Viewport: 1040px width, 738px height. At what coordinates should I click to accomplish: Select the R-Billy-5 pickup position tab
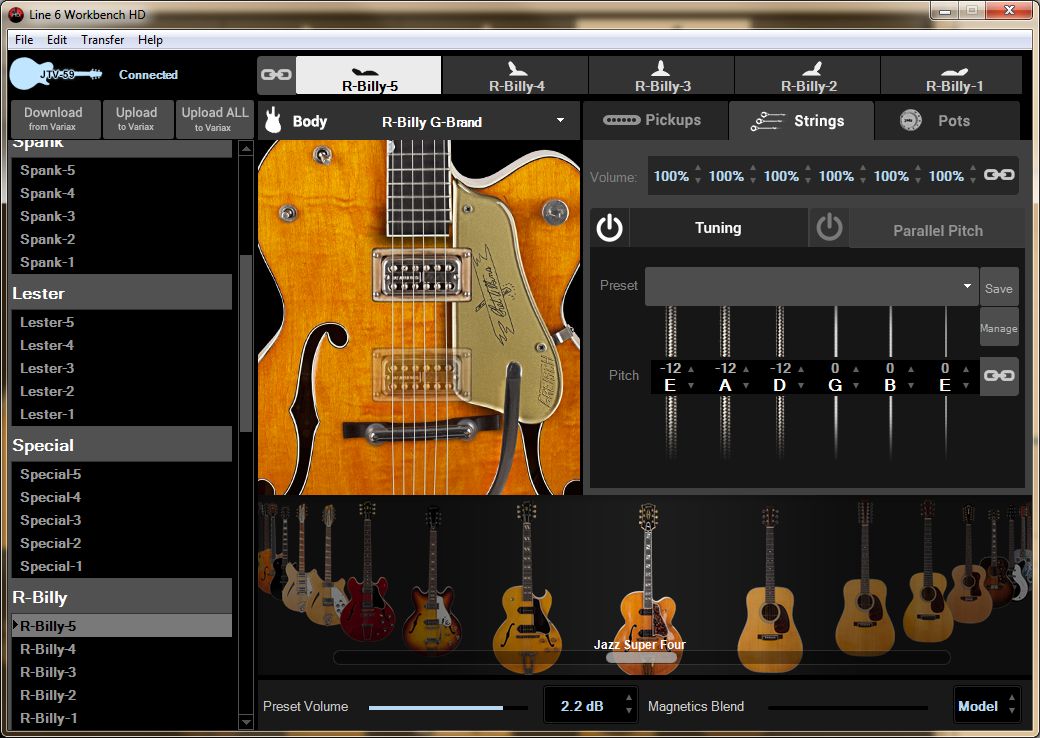coord(369,76)
